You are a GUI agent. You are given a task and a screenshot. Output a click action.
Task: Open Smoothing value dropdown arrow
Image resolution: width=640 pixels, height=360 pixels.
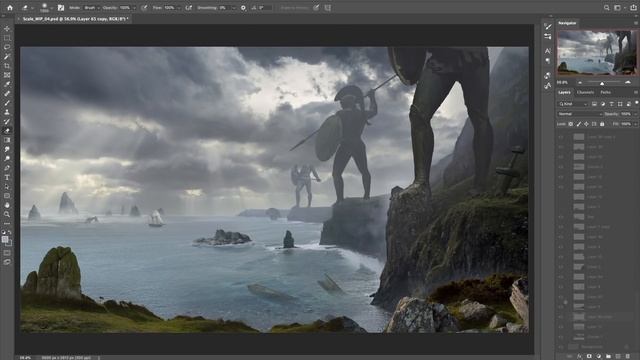click(233, 8)
